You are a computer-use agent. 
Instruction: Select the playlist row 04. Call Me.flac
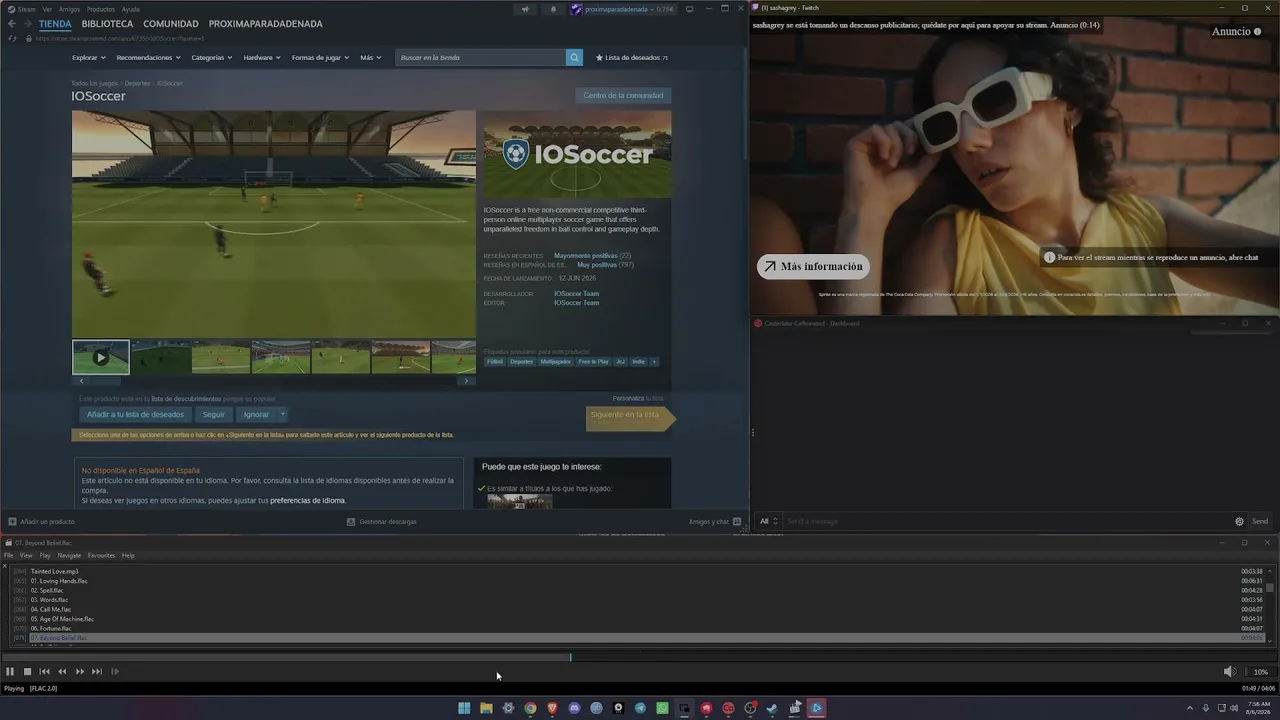coord(638,609)
